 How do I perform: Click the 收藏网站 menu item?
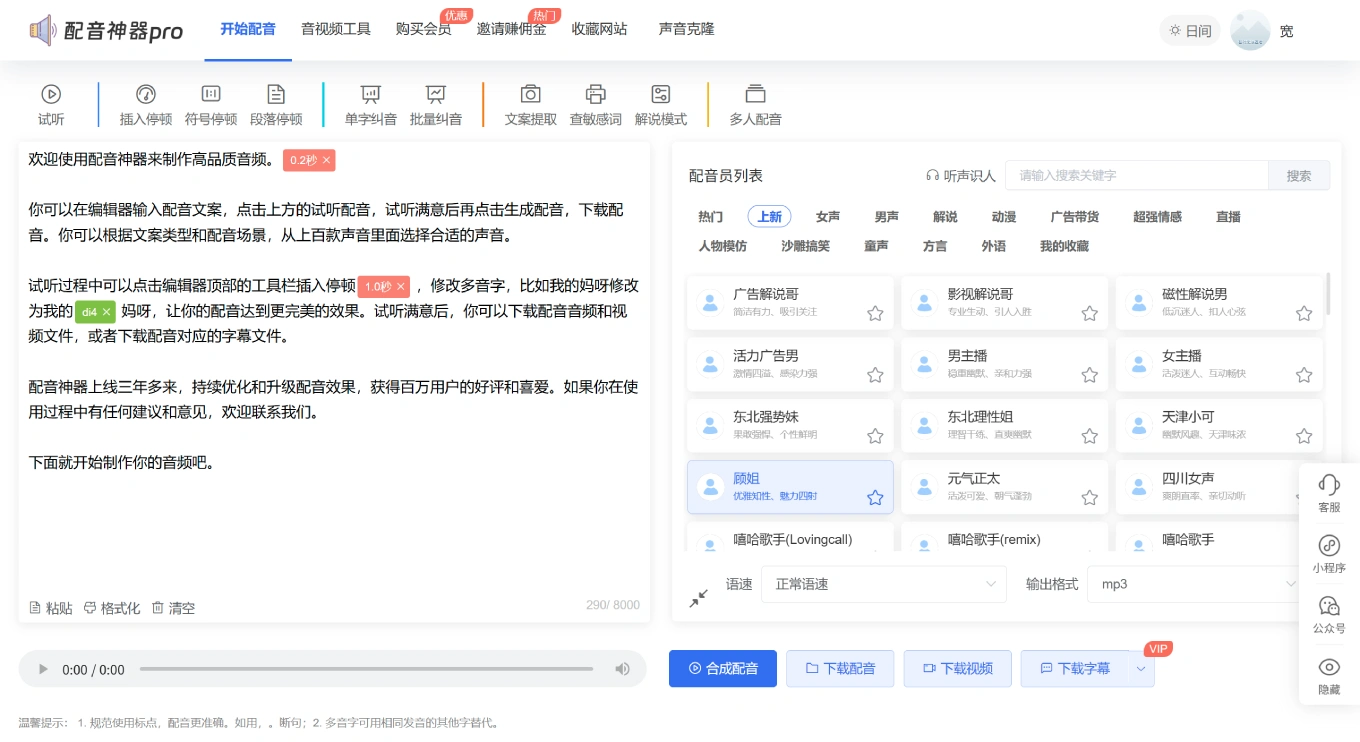(x=599, y=29)
